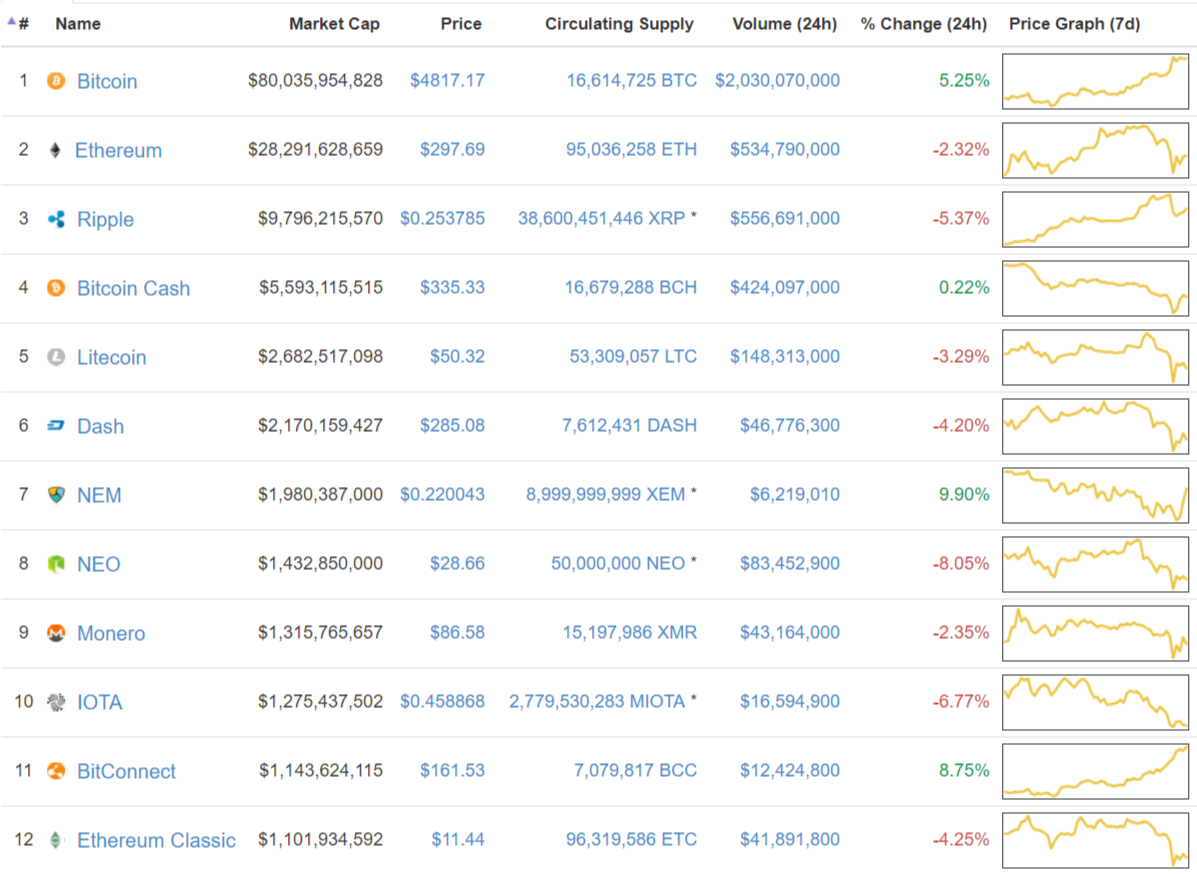Click the NEM shield icon
The height and width of the screenshot is (874, 1197).
[56, 495]
